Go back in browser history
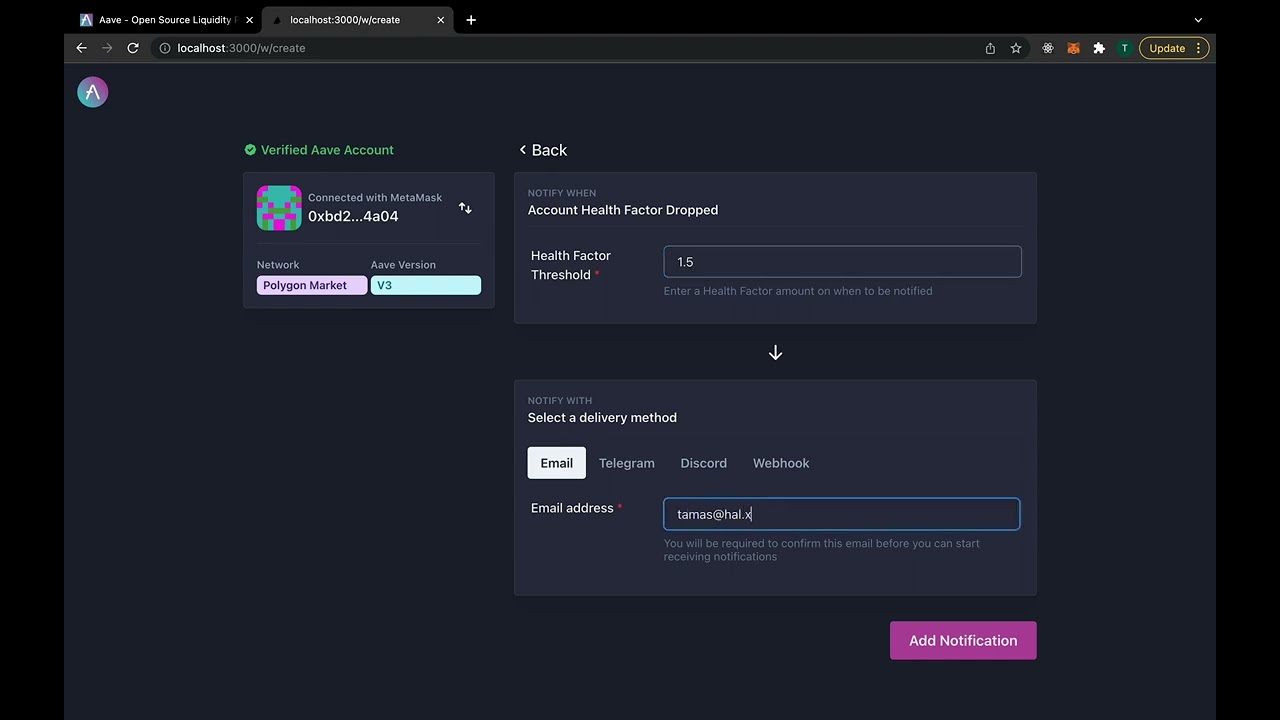Screen dimensions: 1280x720 (x=82, y=48)
